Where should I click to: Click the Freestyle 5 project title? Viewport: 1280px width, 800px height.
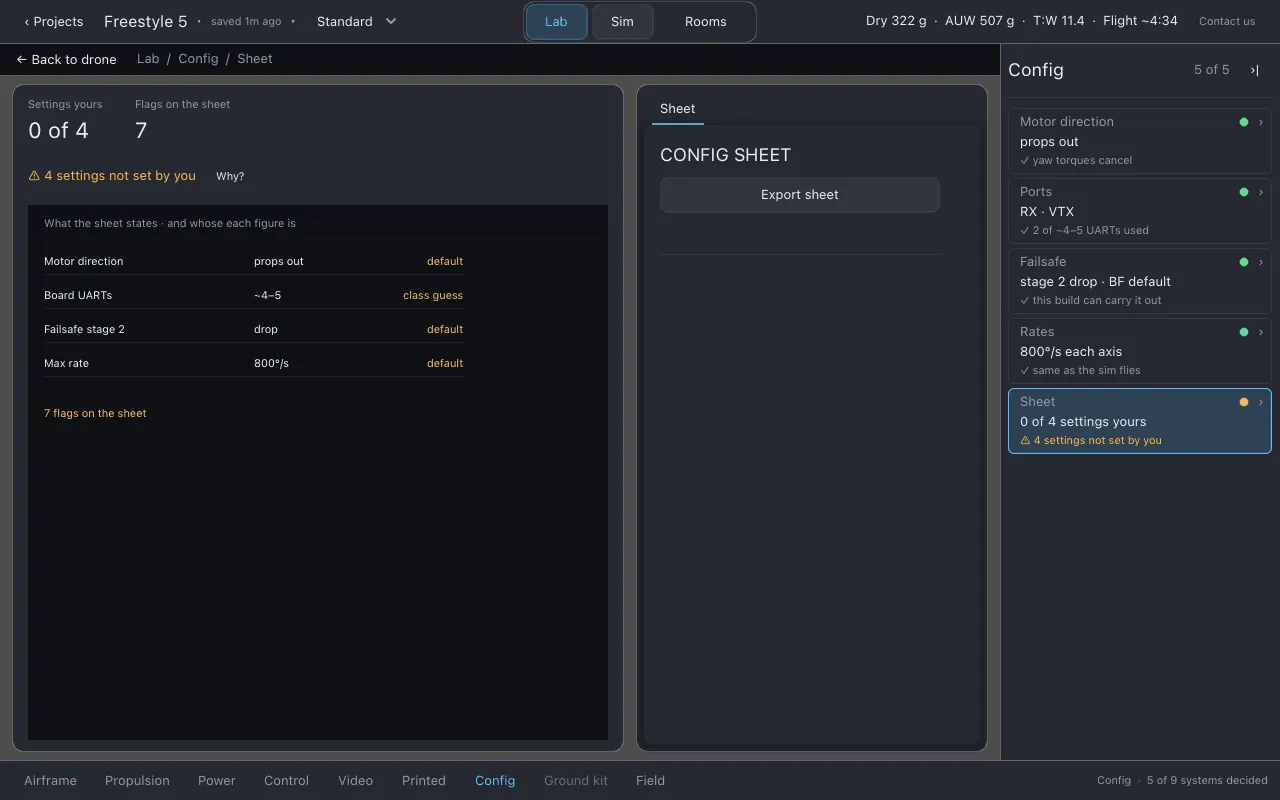[146, 21]
